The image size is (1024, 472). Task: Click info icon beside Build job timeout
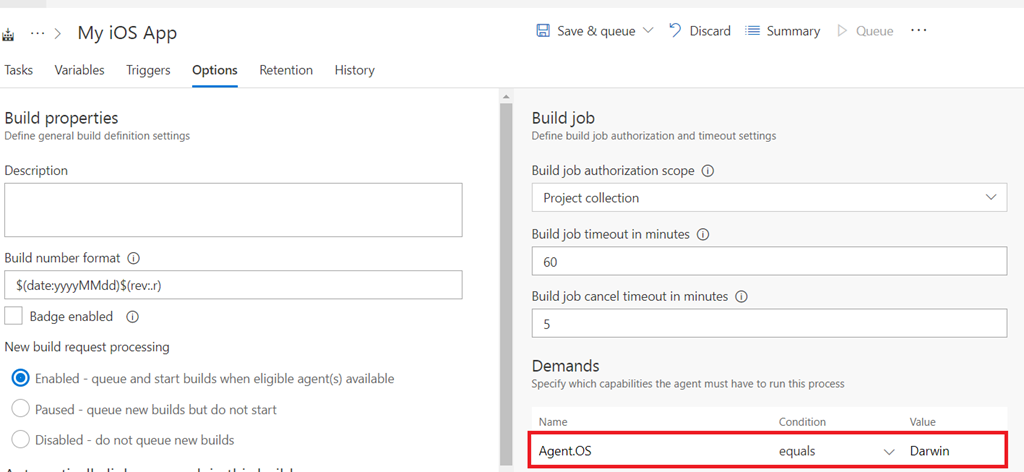click(x=702, y=235)
